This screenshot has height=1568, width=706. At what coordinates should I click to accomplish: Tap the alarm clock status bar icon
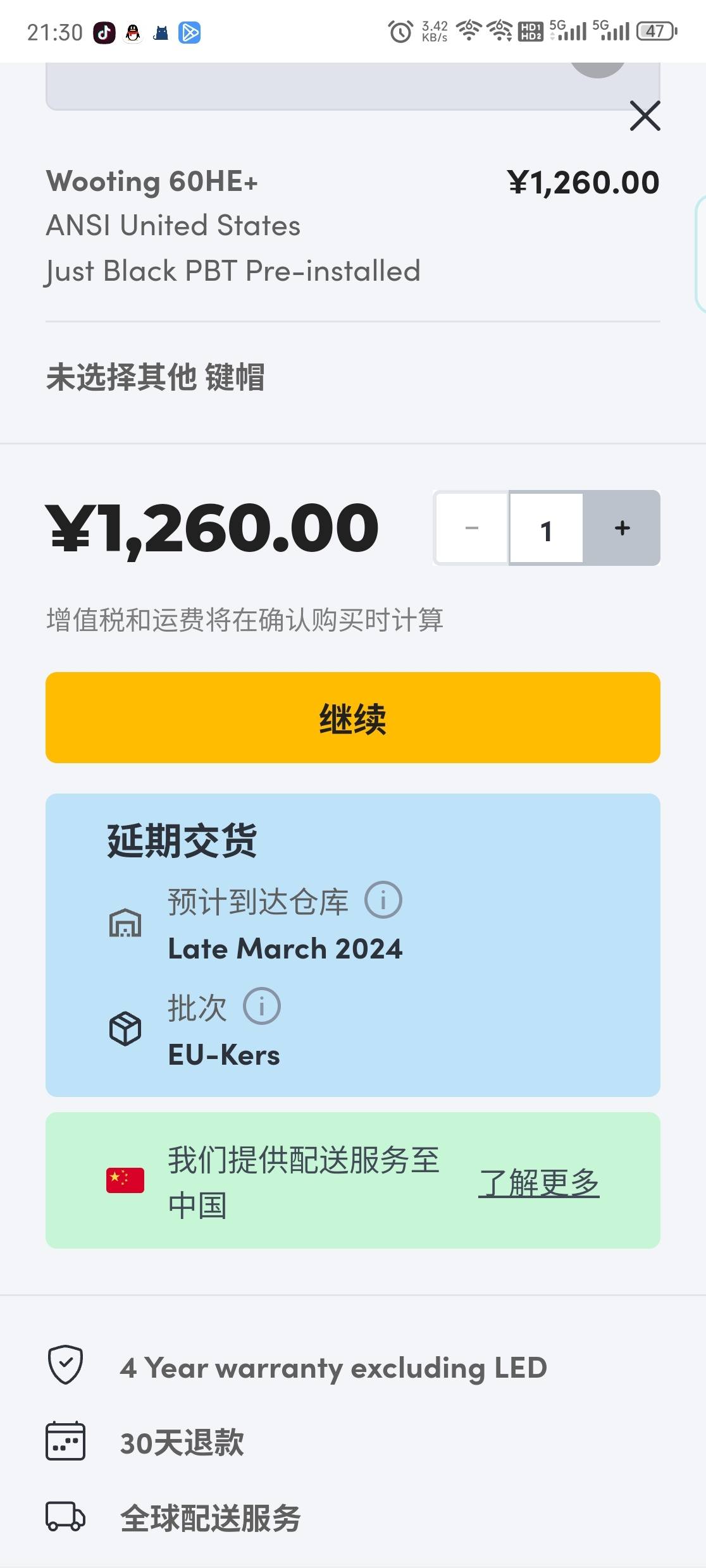point(400,32)
